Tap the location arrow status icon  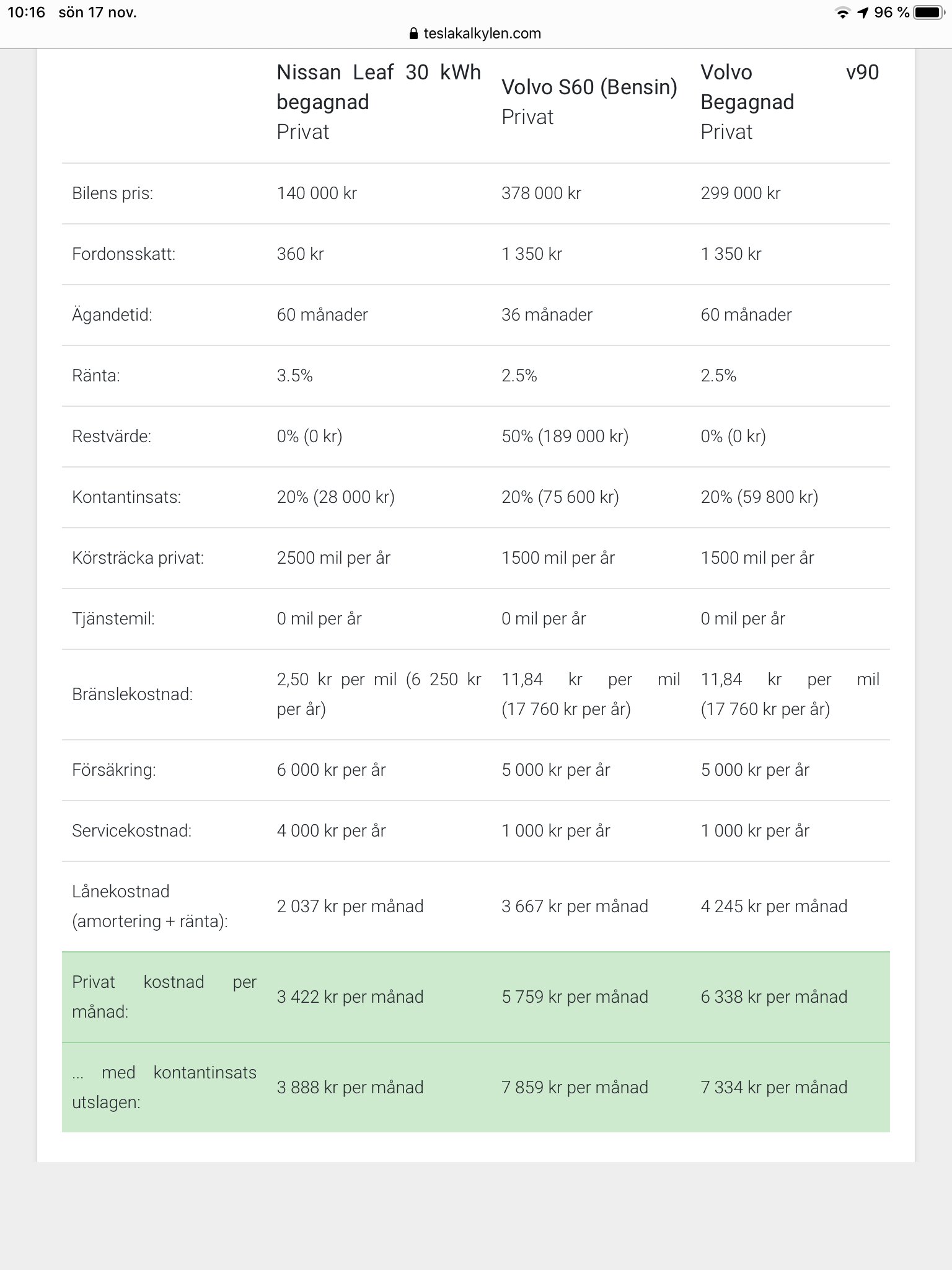click(x=863, y=12)
